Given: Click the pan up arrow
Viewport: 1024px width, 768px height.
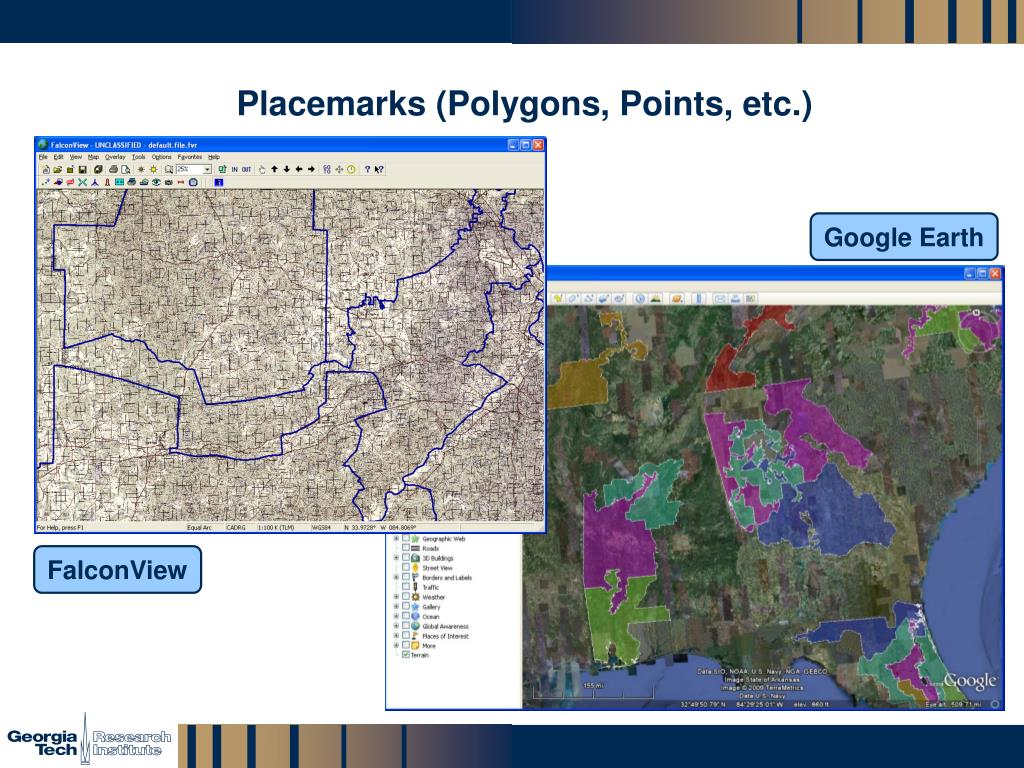Looking at the screenshot, I should click(274, 169).
